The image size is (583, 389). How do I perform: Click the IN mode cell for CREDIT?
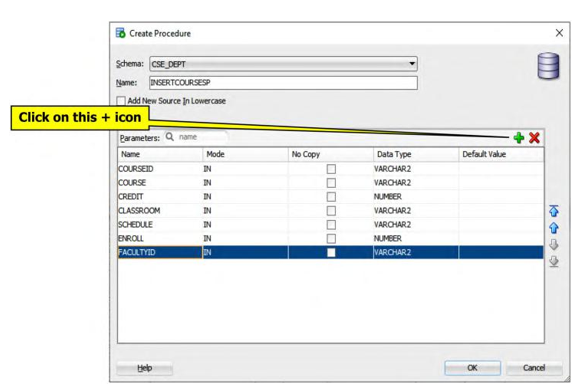(245, 197)
